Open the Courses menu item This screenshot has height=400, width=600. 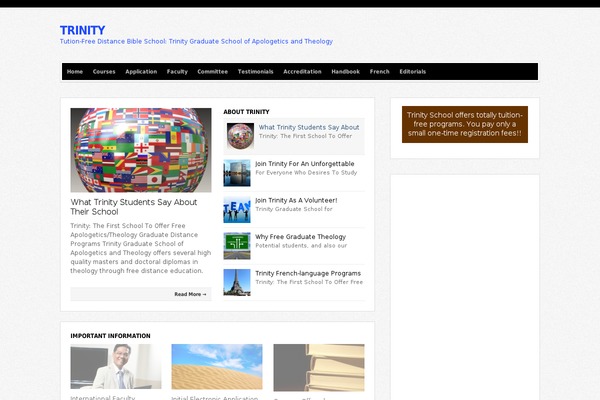(104, 72)
